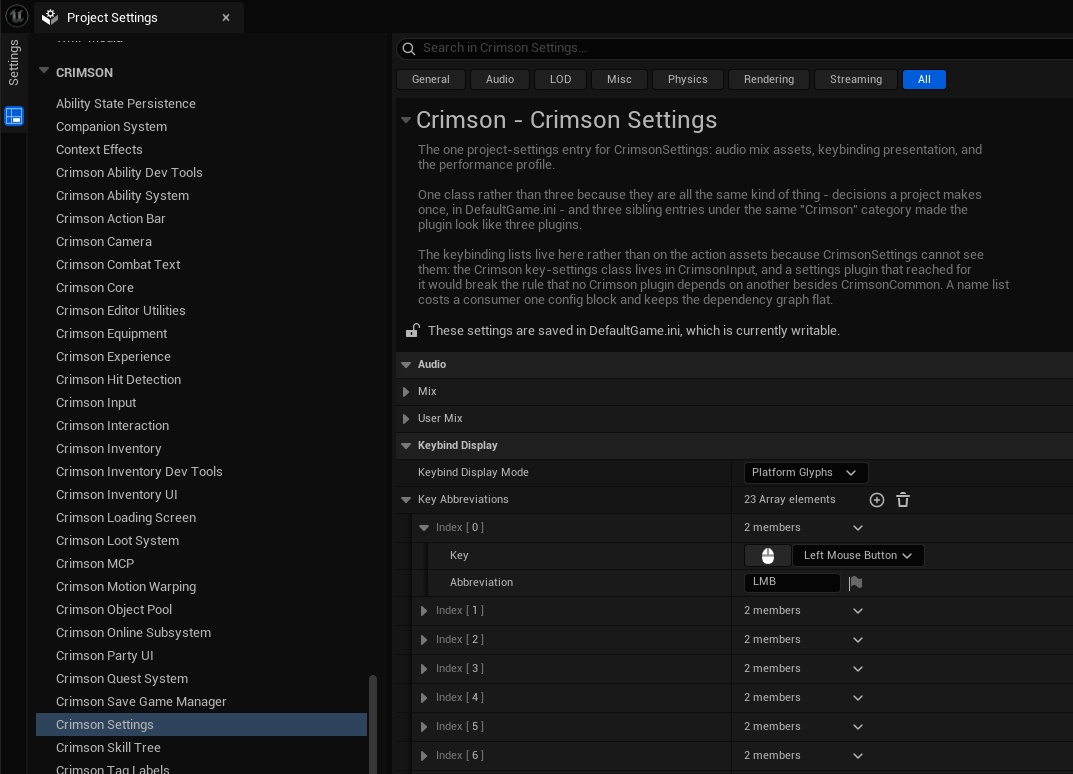This screenshot has width=1073, height=774.
Task: Select the Audio filter tab
Action: [500, 79]
